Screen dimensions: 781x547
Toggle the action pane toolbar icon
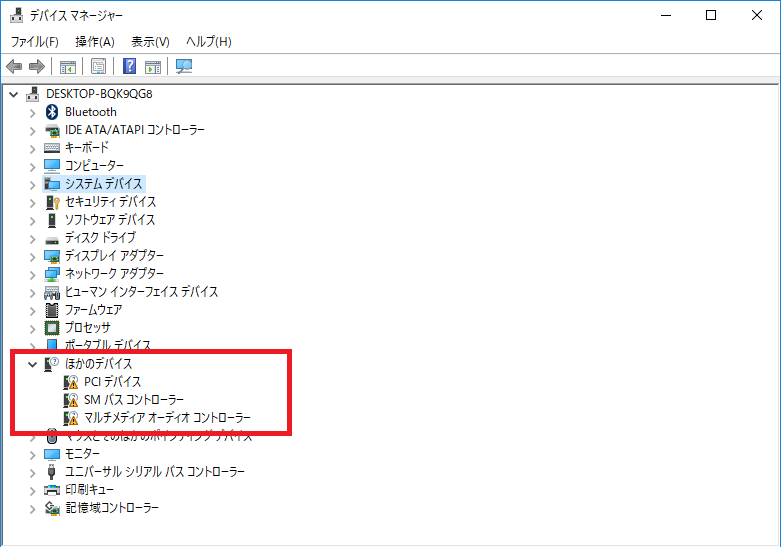(153, 67)
